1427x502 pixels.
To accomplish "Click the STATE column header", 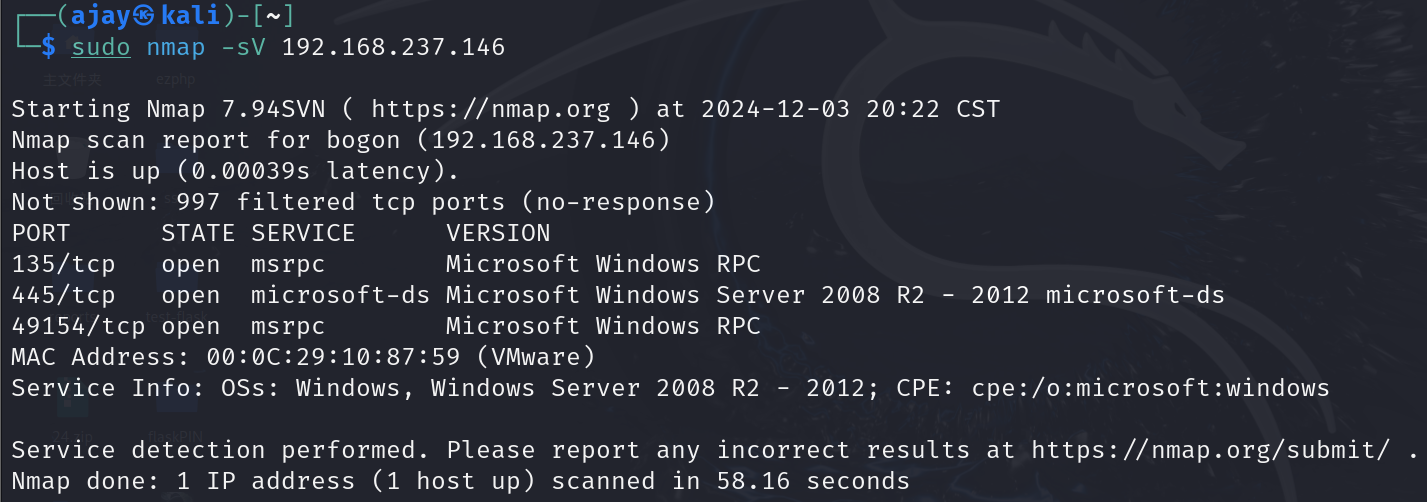I will 198,234.
